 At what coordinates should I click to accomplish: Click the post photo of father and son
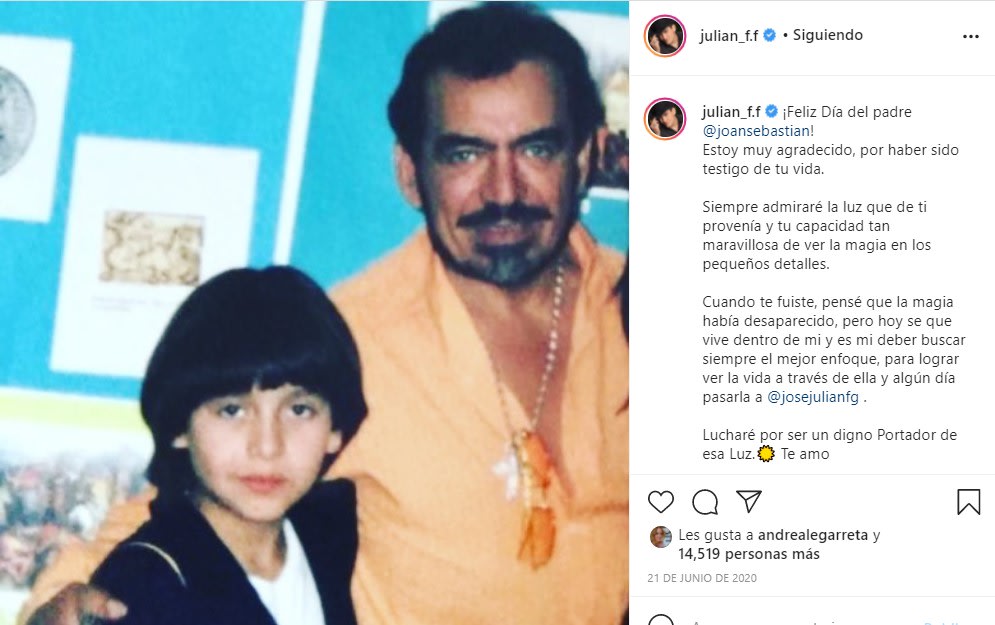pyautogui.click(x=314, y=312)
